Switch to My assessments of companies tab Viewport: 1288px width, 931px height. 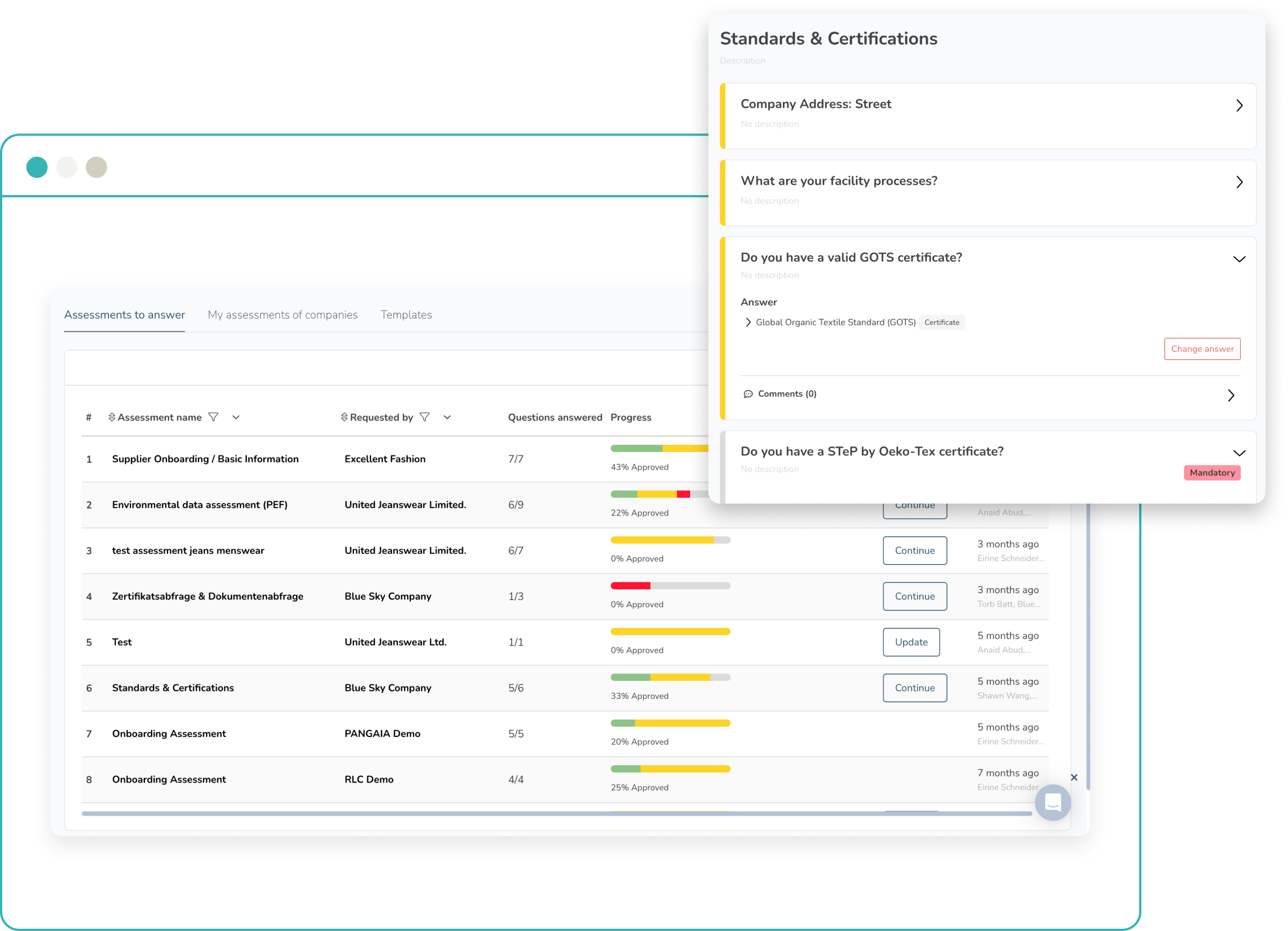[x=282, y=315]
